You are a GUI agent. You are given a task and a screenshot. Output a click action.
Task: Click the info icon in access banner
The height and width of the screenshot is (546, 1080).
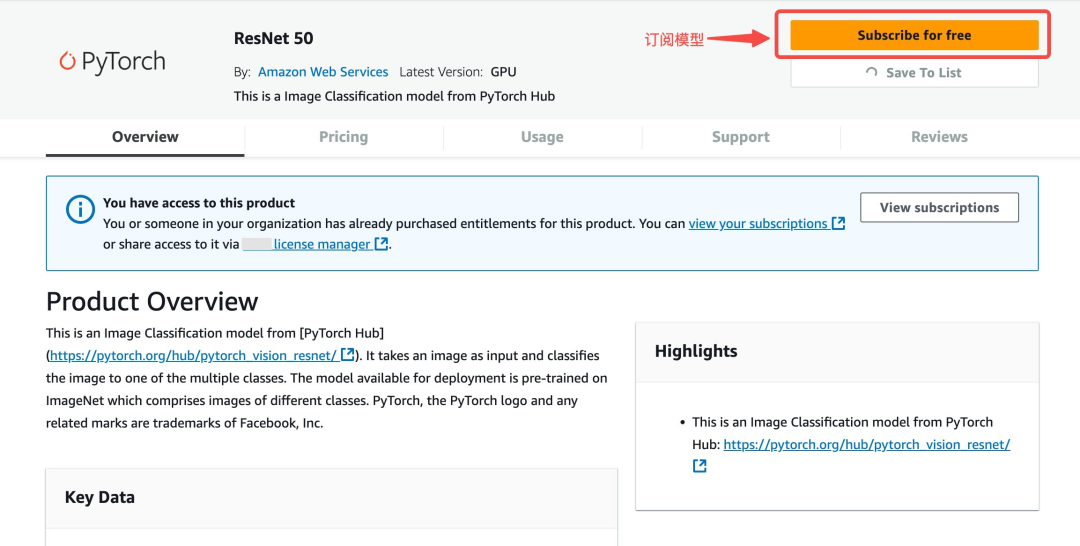pyautogui.click(x=80, y=209)
